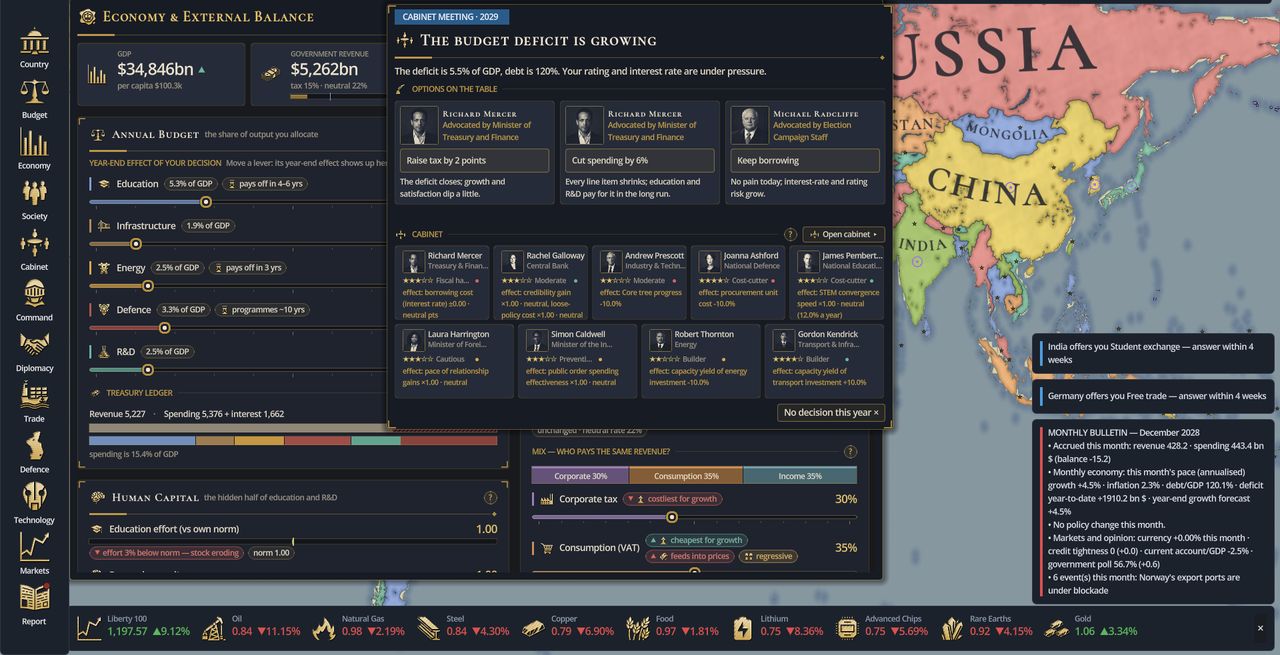Open the Country section in the sidebar

tap(34, 49)
